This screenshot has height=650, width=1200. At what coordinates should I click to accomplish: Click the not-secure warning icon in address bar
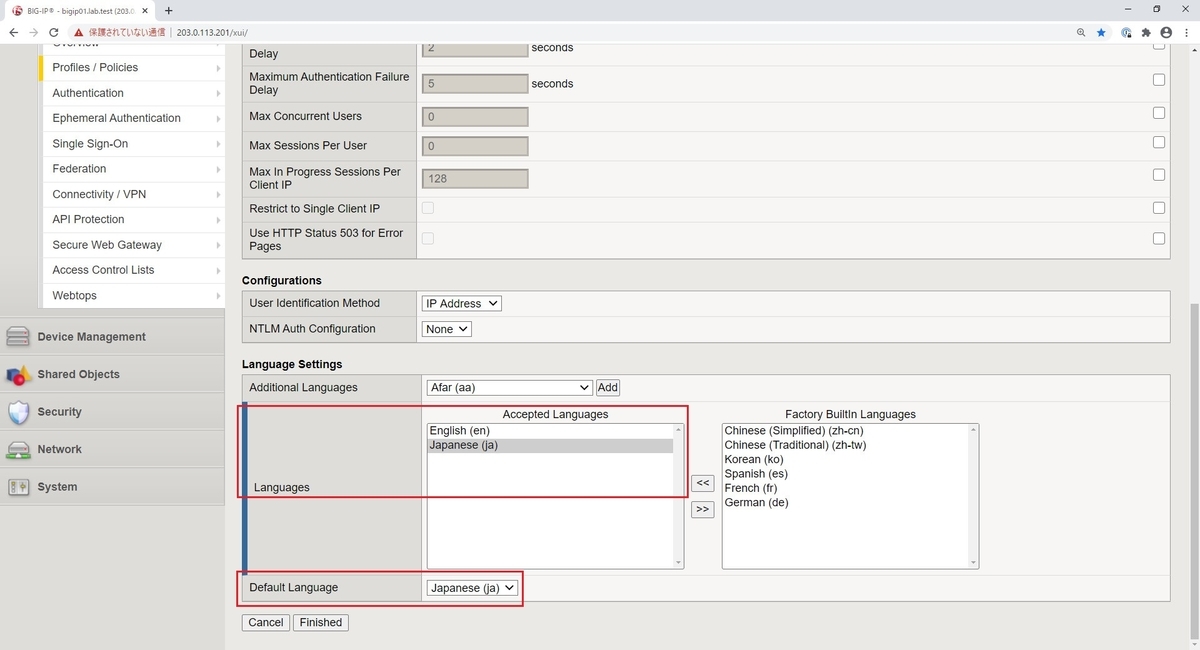click(x=78, y=32)
